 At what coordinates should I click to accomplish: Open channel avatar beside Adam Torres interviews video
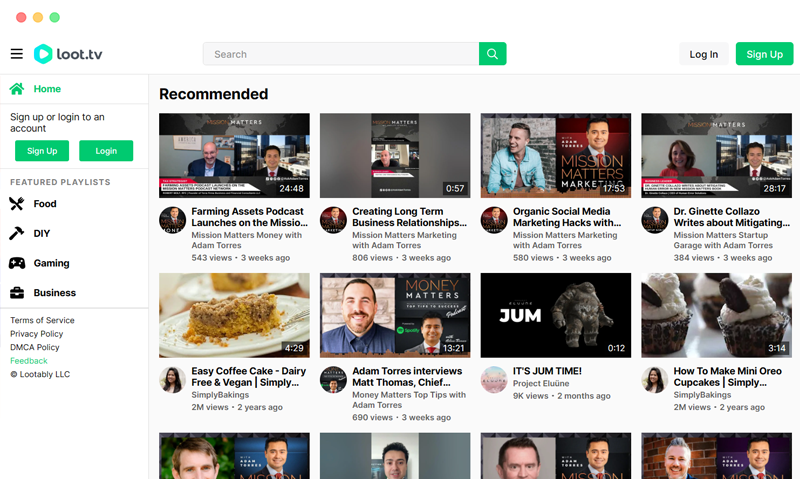point(333,380)
